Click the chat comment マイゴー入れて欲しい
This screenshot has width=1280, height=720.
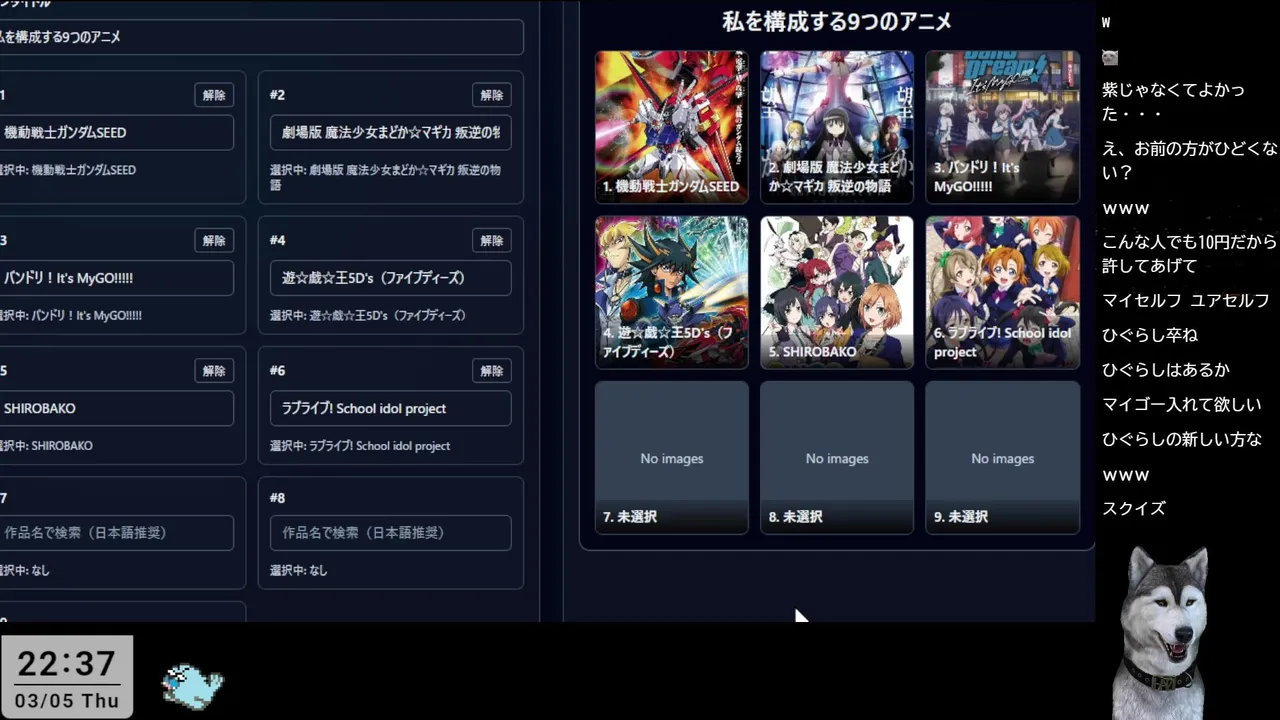pyautogui.click(x=1182, y=405)
